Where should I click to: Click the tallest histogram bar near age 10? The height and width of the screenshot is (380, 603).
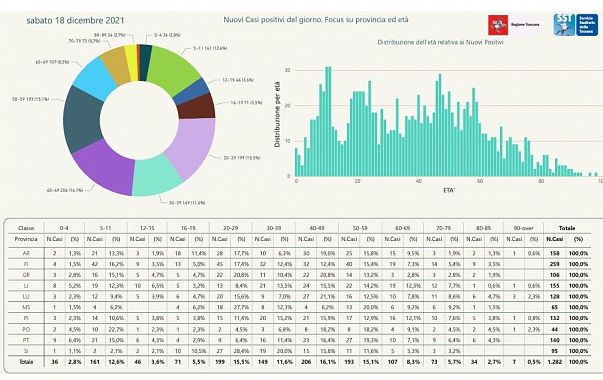(328, 122)
